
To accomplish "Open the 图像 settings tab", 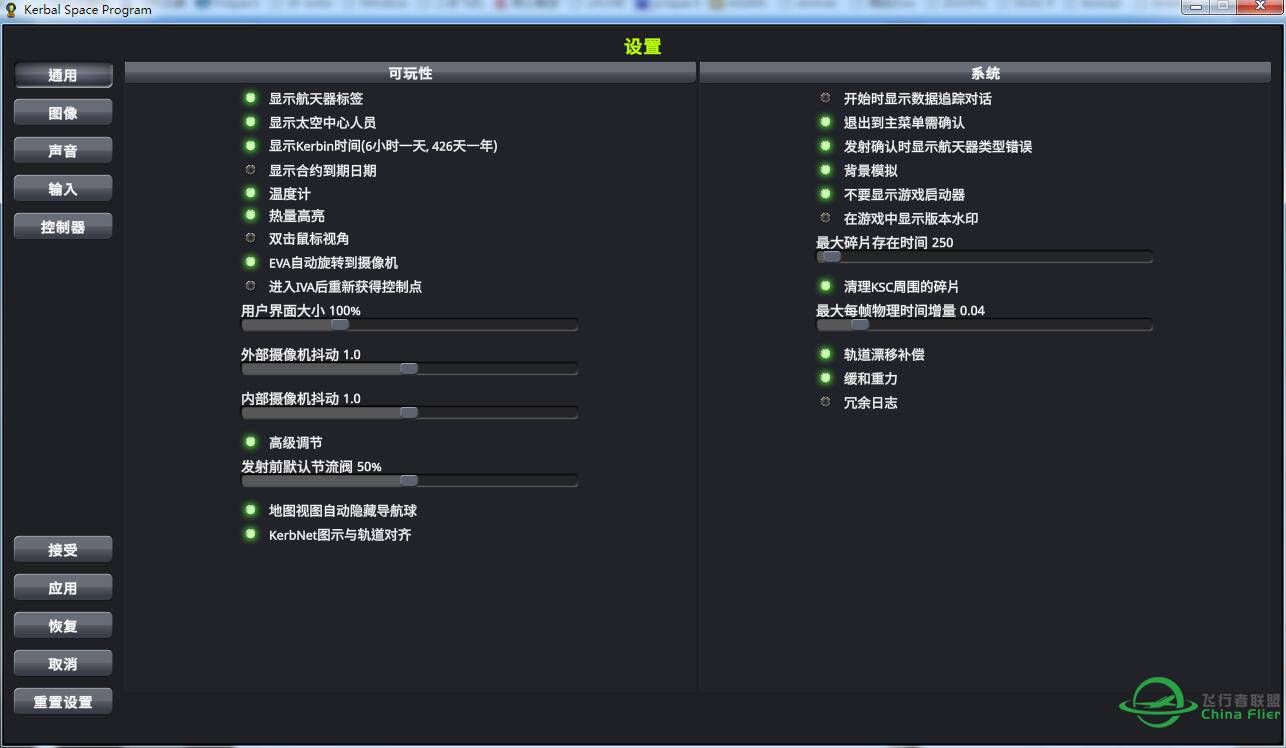I will (63, 113).
